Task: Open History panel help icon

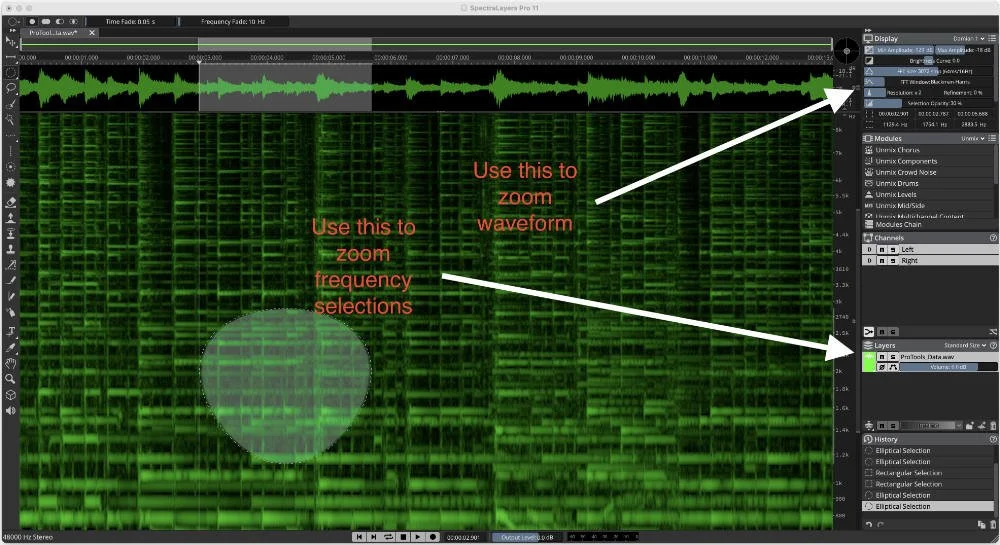Action: (x=993, y=439)
